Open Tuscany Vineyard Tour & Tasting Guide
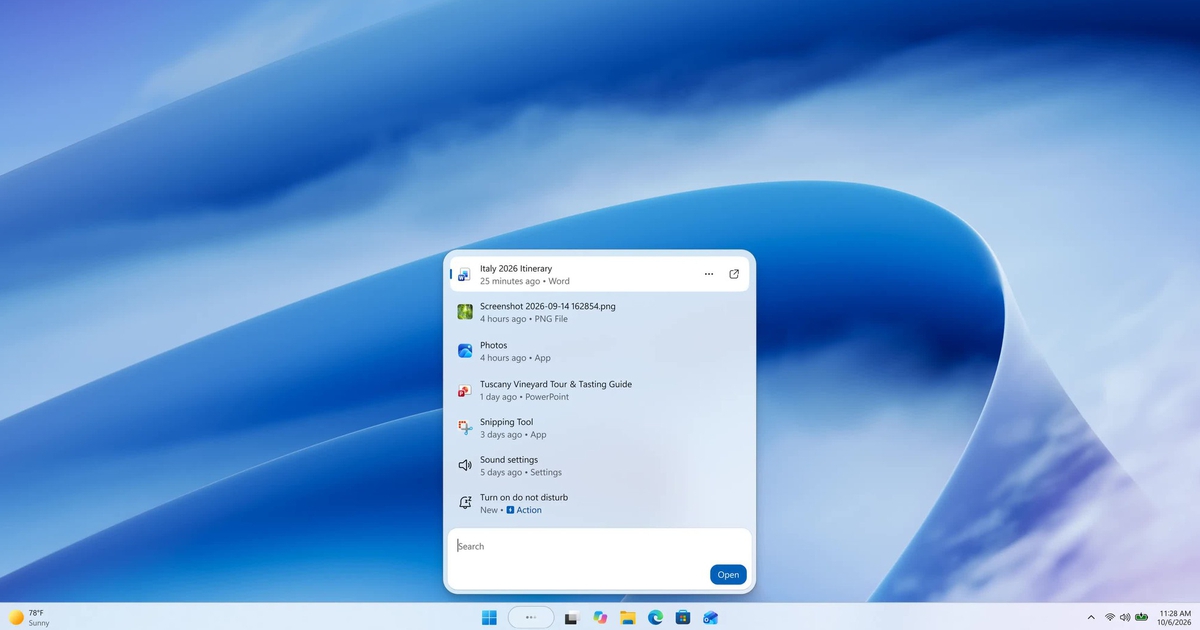The height and width of the screenshot is (630, 1200). coord(600,390)
